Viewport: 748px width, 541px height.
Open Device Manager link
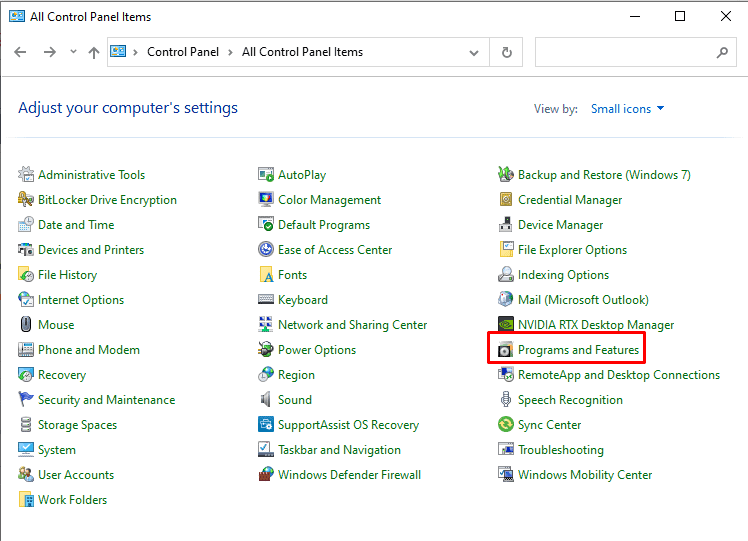(561, 224)
